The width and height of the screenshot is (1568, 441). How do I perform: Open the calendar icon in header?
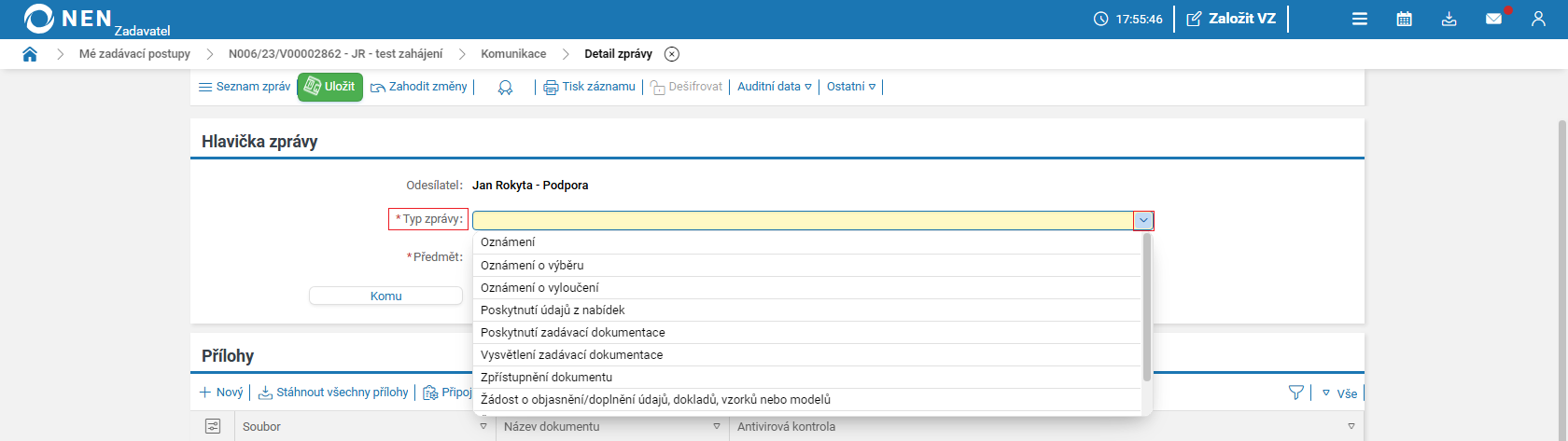(x=1404, y=19)
